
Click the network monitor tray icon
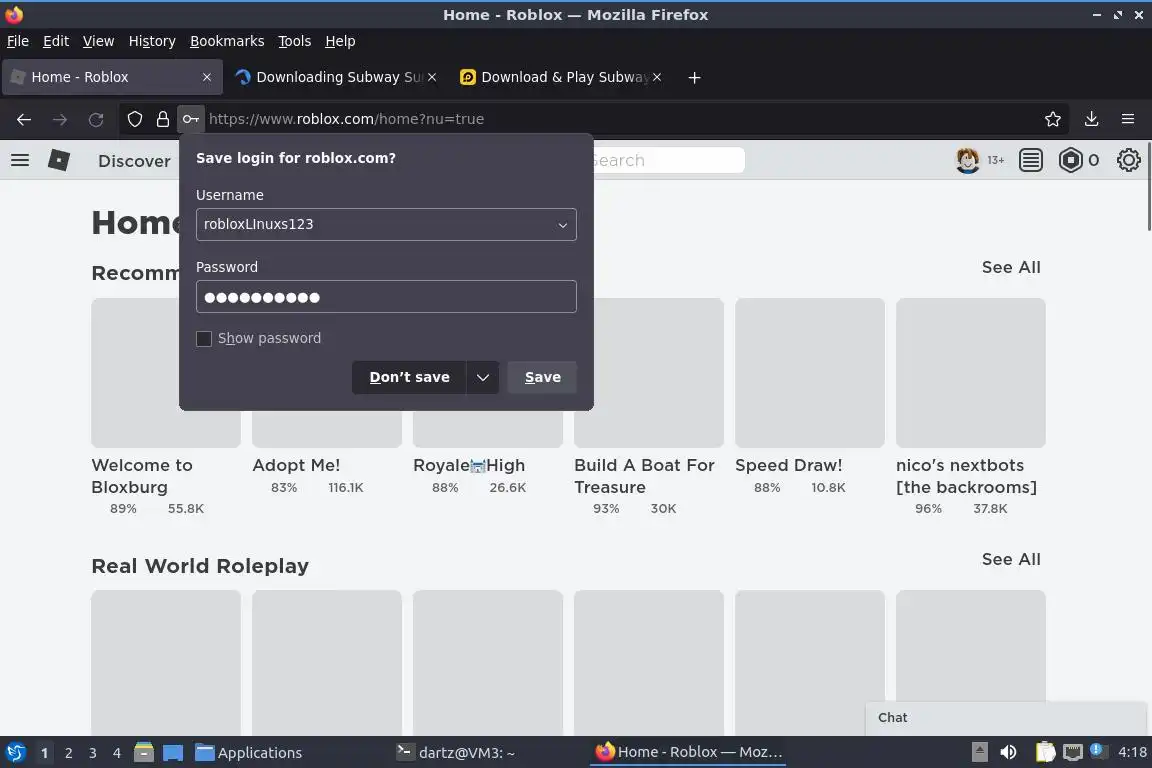[x=1073, y=752]
